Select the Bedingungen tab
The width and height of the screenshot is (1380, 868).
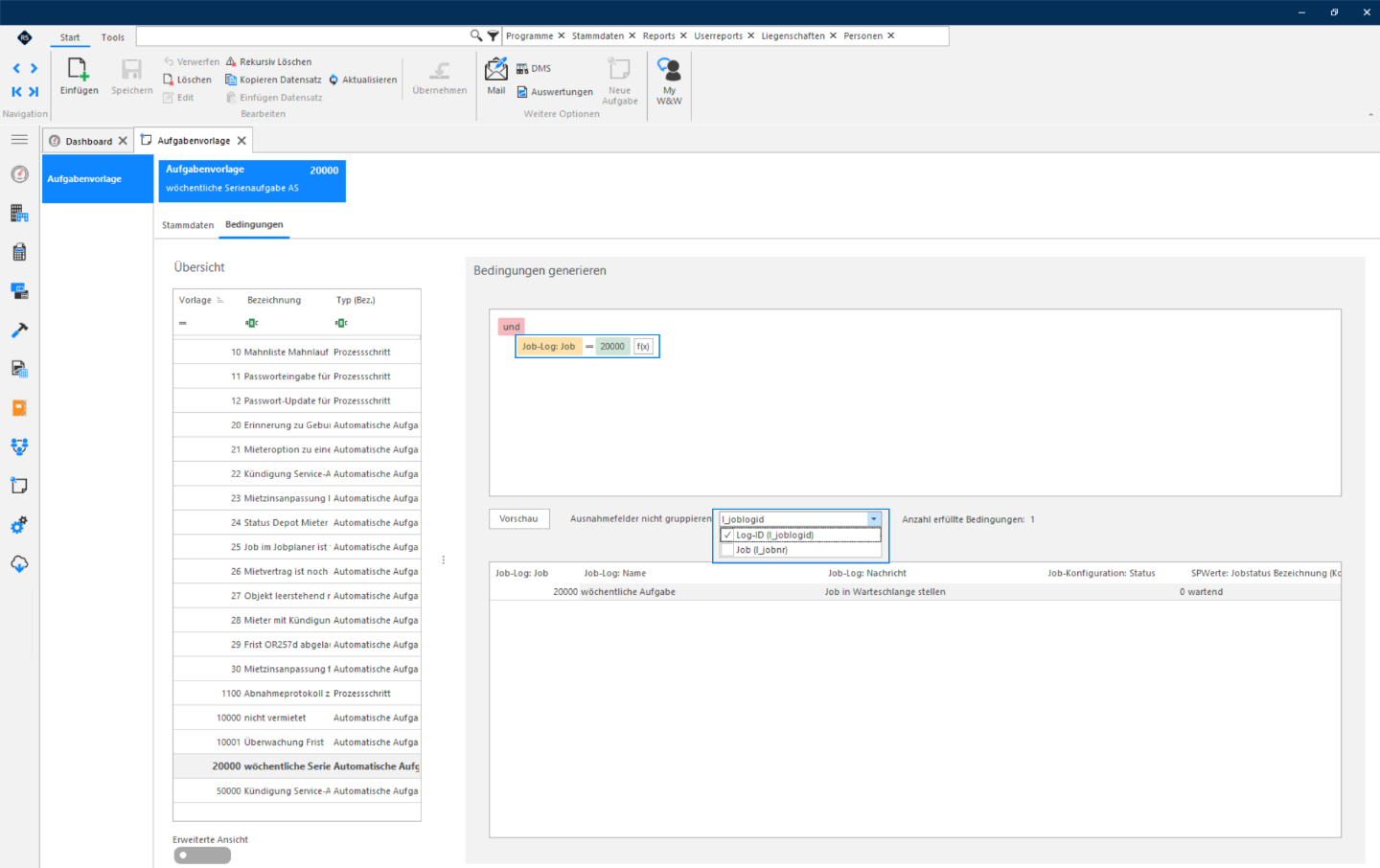[x=254, y=224]
